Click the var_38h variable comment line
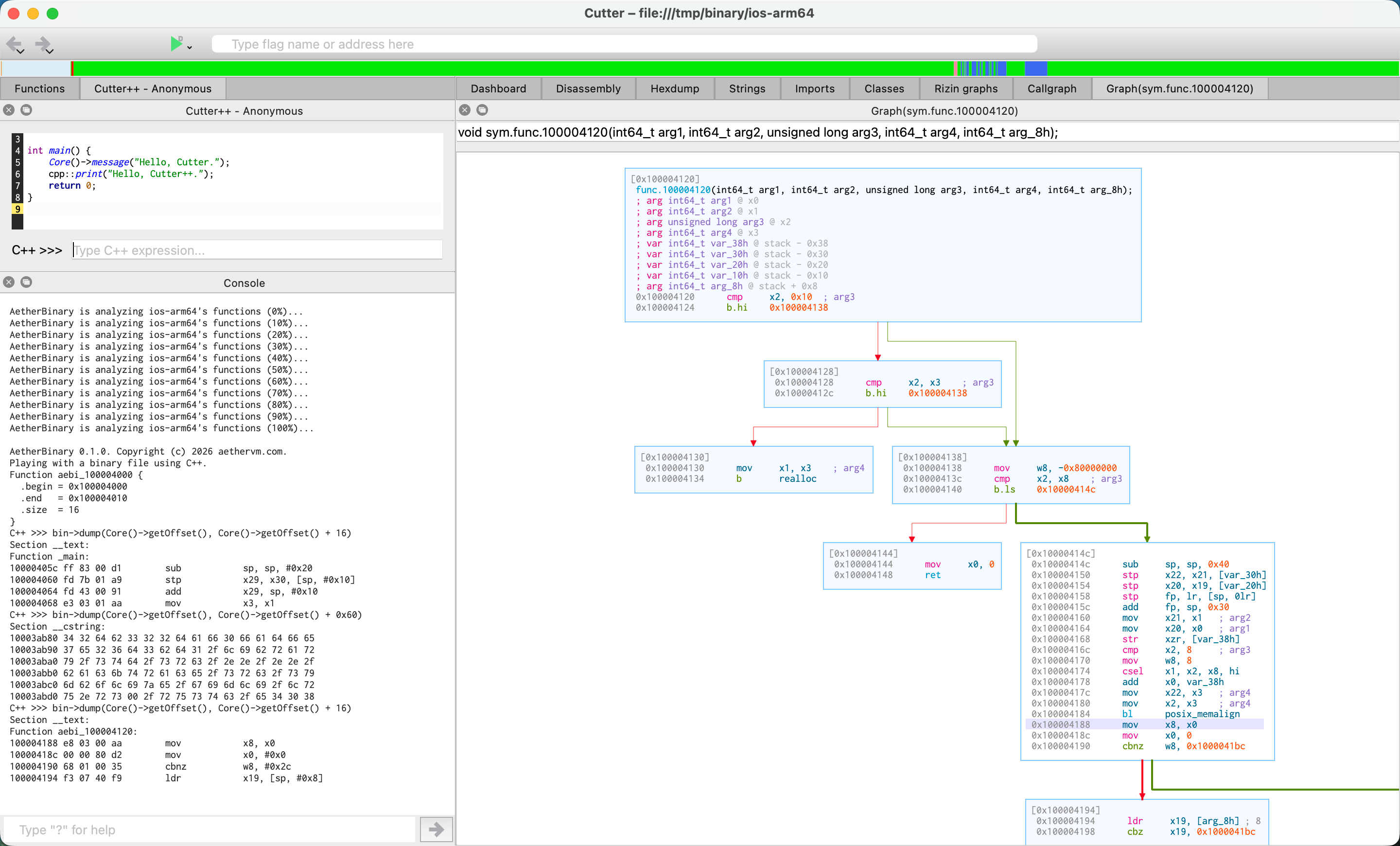Viewport: 1400px width, 846px height. (x=732, y=243)
